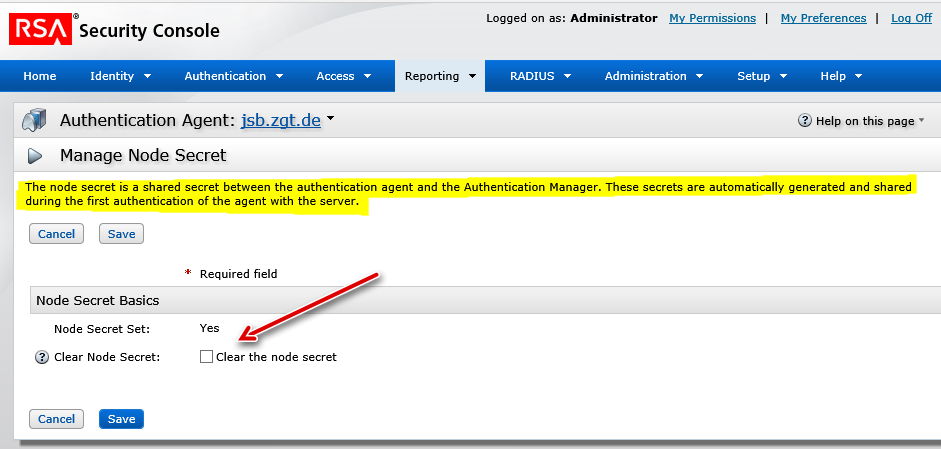Enable the Clear the node secret checkbox
The height and width of the screenshot is (449, 941).
tap(206, 357)
